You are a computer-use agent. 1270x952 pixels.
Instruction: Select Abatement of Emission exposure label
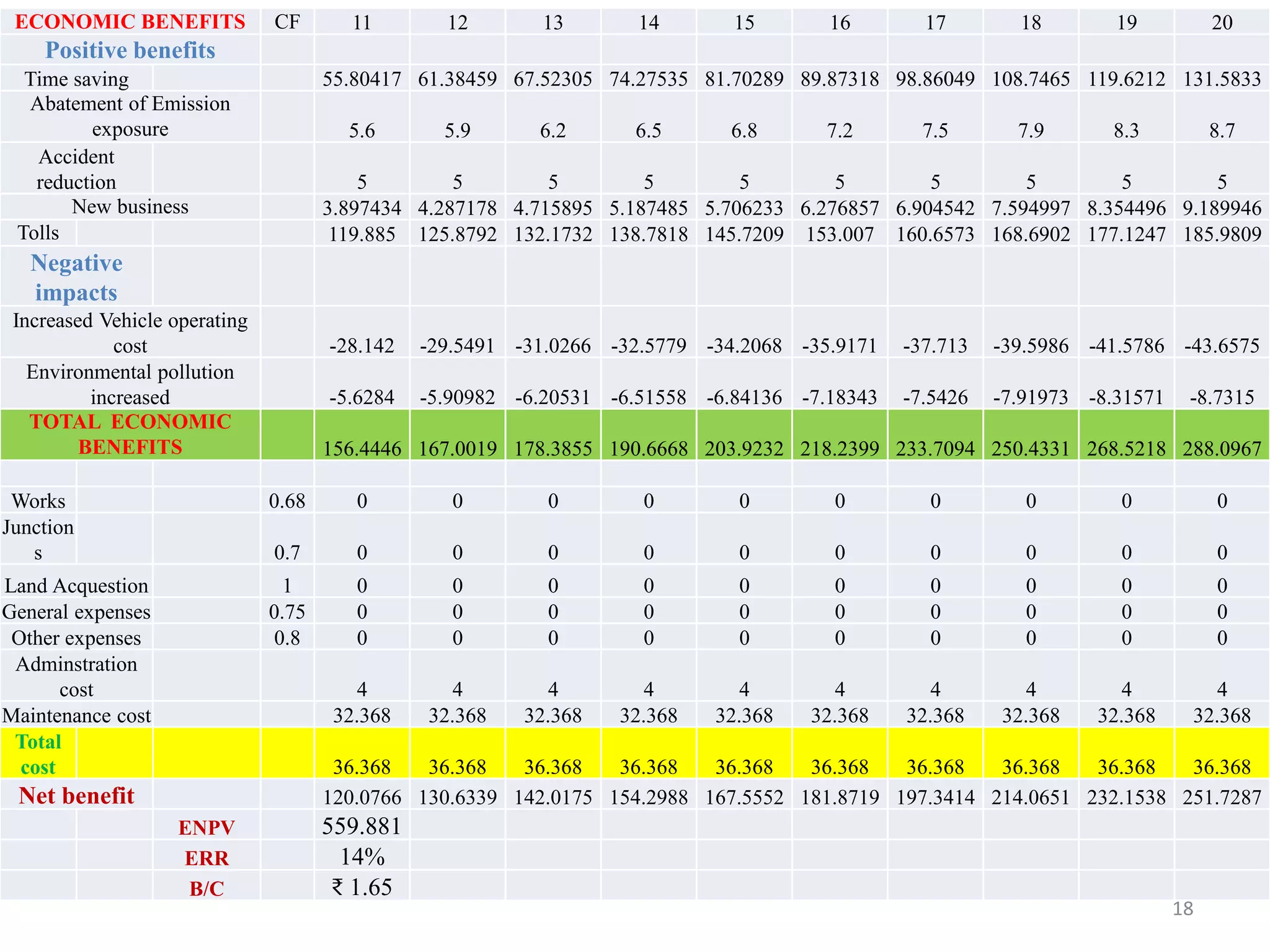coord(130,117)
